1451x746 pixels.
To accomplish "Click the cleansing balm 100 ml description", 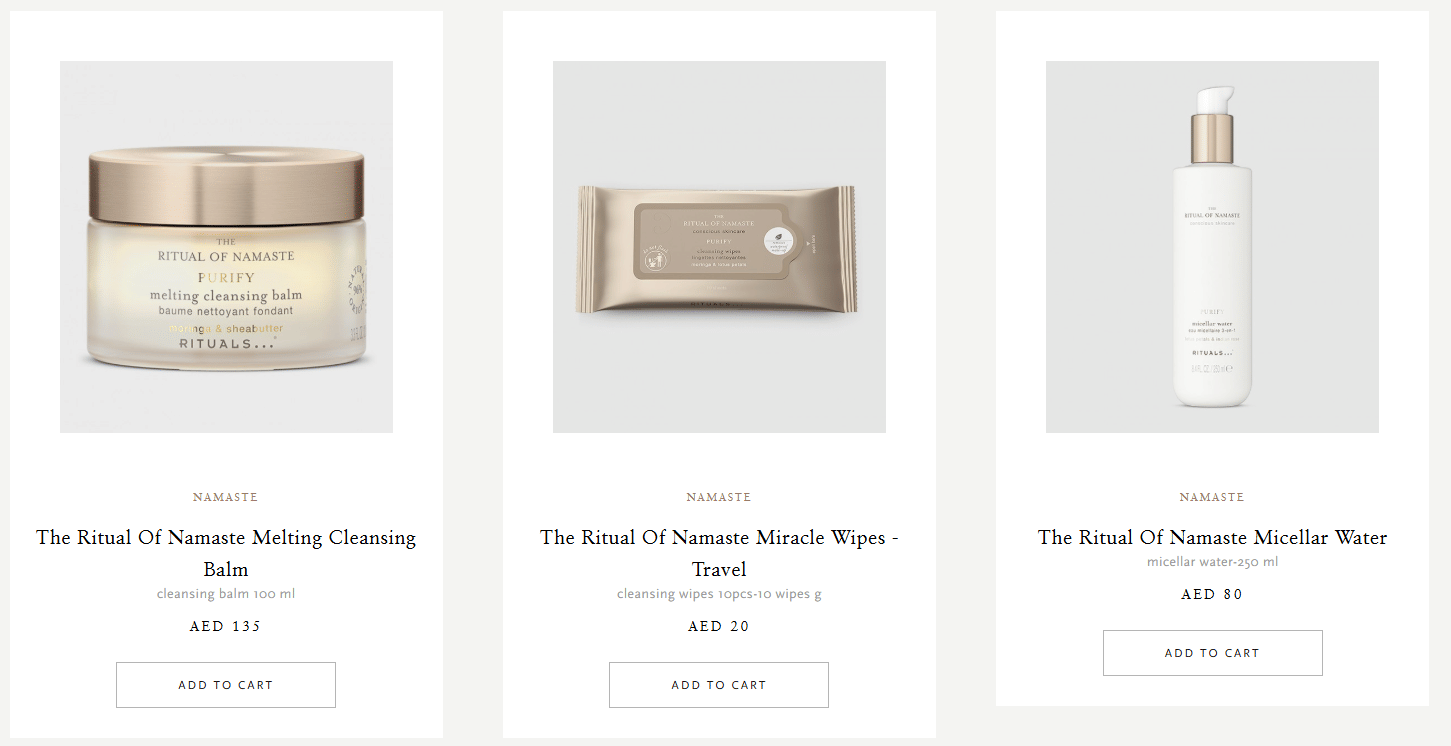I will coord(226,594).
